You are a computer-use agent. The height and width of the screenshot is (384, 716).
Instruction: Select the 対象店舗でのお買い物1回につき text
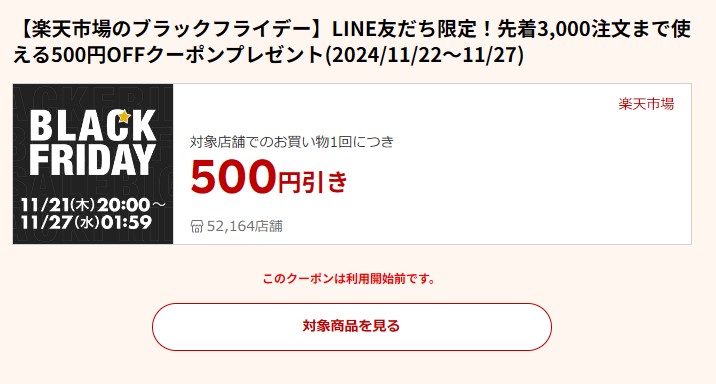point(292,142)
